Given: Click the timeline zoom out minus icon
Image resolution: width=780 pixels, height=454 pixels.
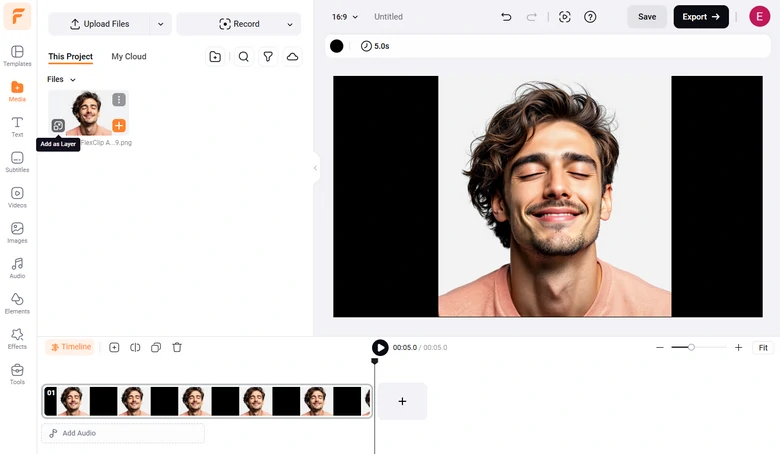Looking at the screenshot, I should coord(660,348).
